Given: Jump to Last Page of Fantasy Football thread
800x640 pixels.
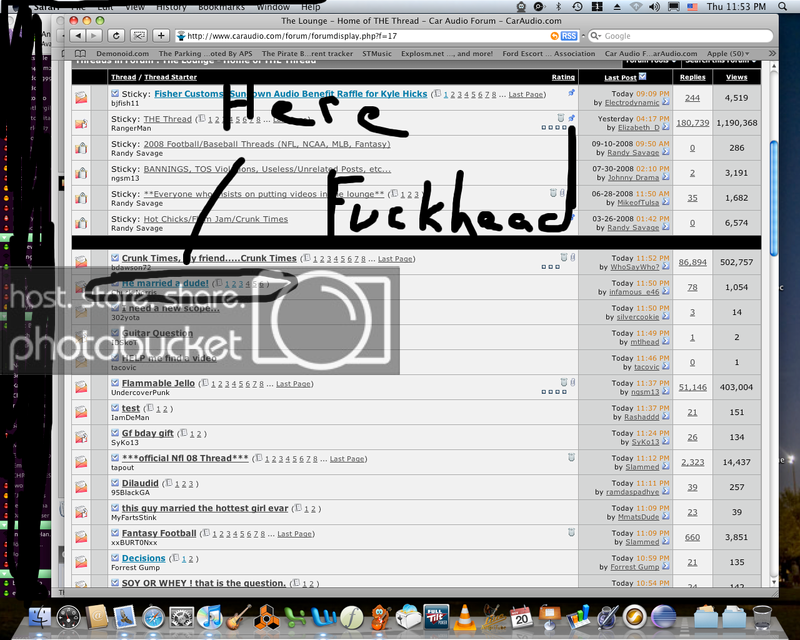Looking at the screenshot, I should point(295,534).
